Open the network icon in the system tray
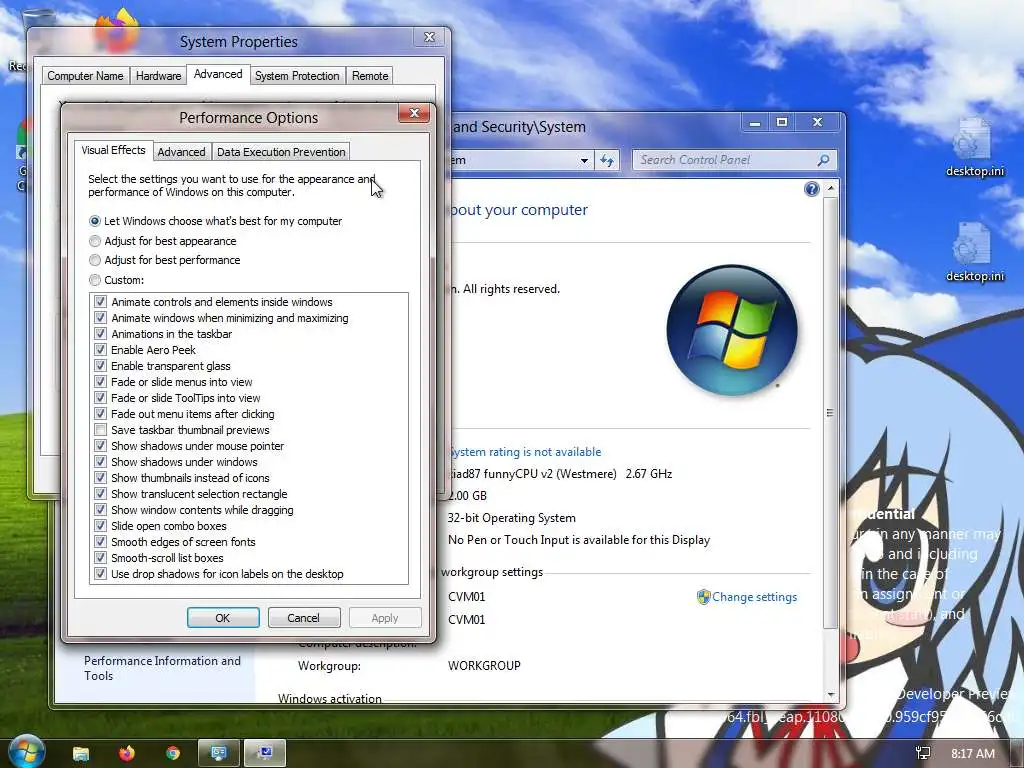 (x=923, y=754)
